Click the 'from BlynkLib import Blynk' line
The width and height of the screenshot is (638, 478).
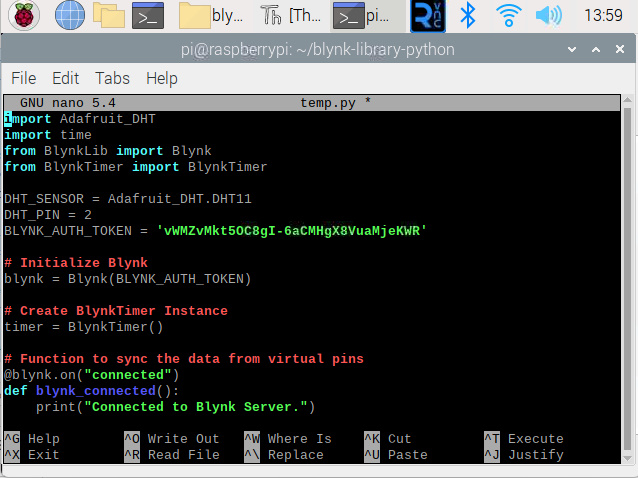pos(108,151)
